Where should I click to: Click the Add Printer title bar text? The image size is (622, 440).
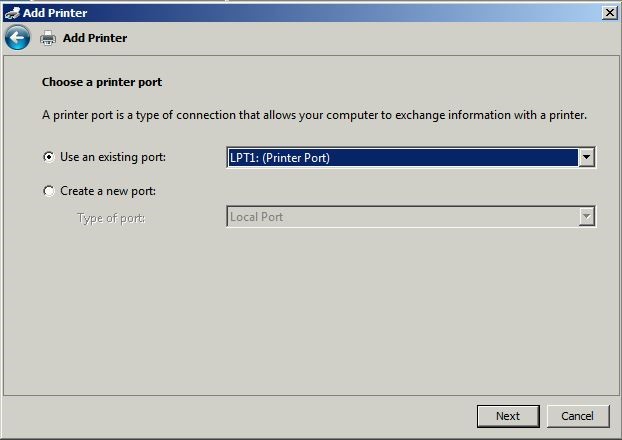[x=55, y=13]
